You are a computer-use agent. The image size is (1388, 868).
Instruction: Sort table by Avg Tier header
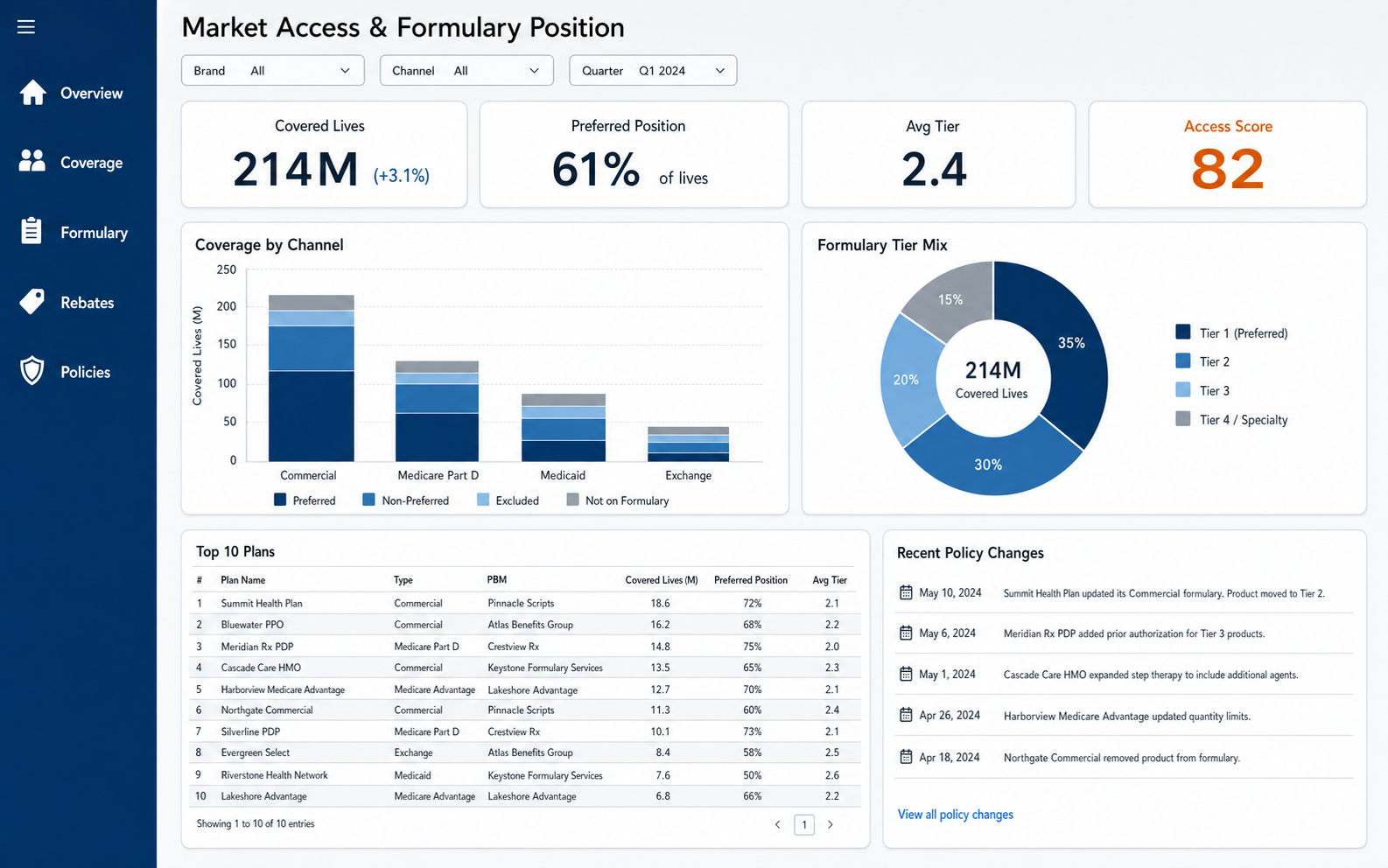830,580
